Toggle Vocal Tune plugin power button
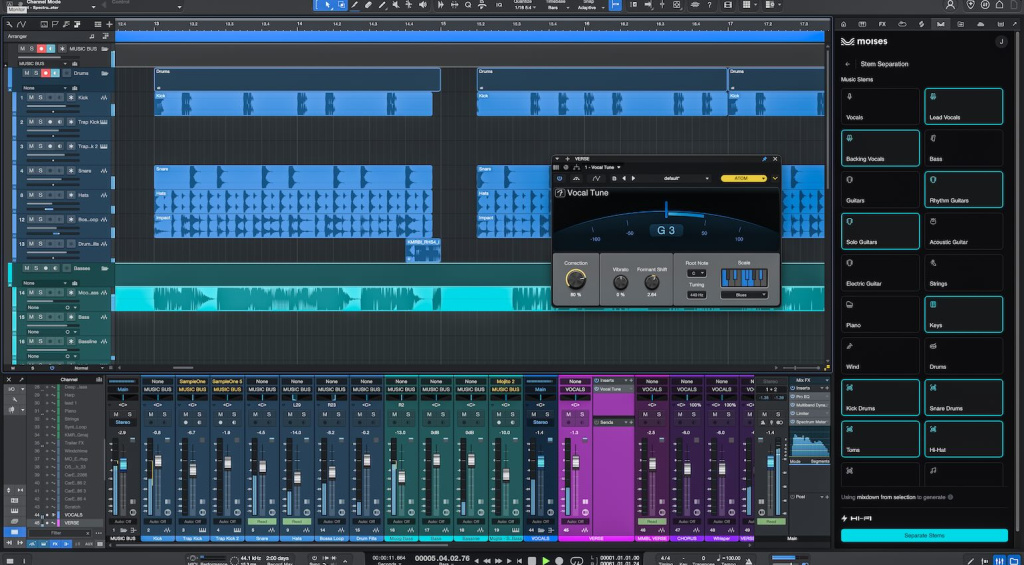The image size is (1024, 565). (x=560, y=178)
